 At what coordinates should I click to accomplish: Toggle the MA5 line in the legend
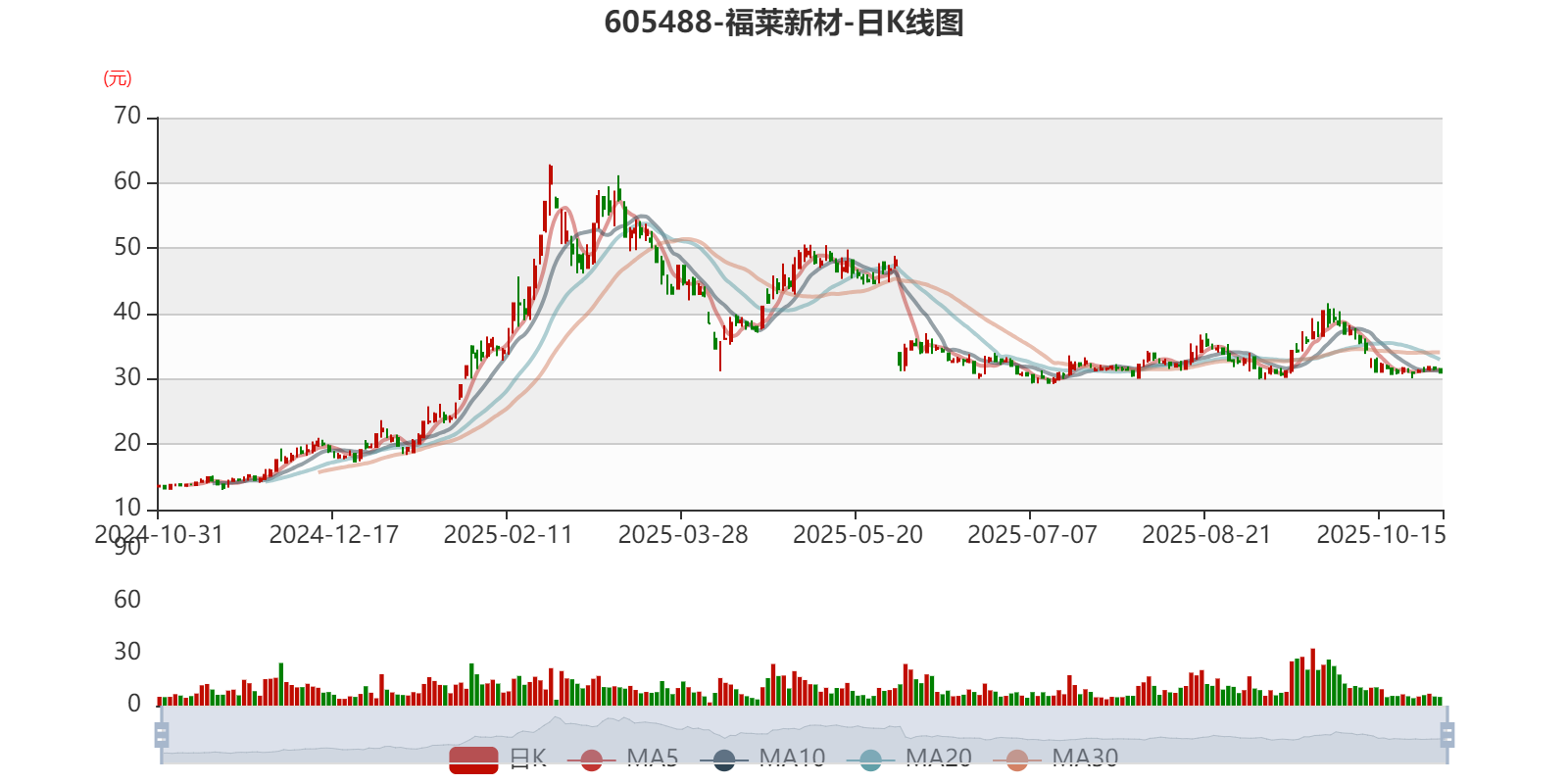[629, 759]
